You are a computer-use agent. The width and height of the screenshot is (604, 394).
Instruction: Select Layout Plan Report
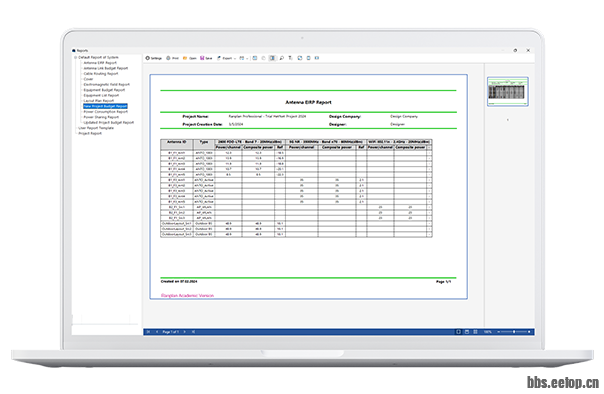[99, 101]
